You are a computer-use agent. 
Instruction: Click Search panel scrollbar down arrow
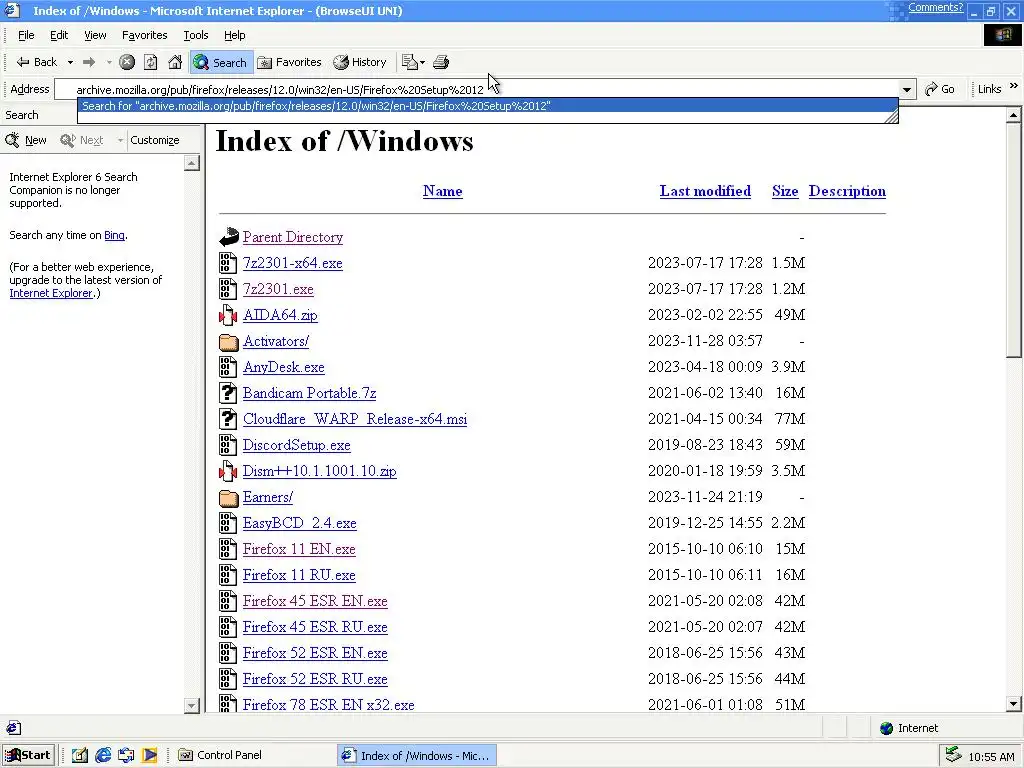coord(191,705)
